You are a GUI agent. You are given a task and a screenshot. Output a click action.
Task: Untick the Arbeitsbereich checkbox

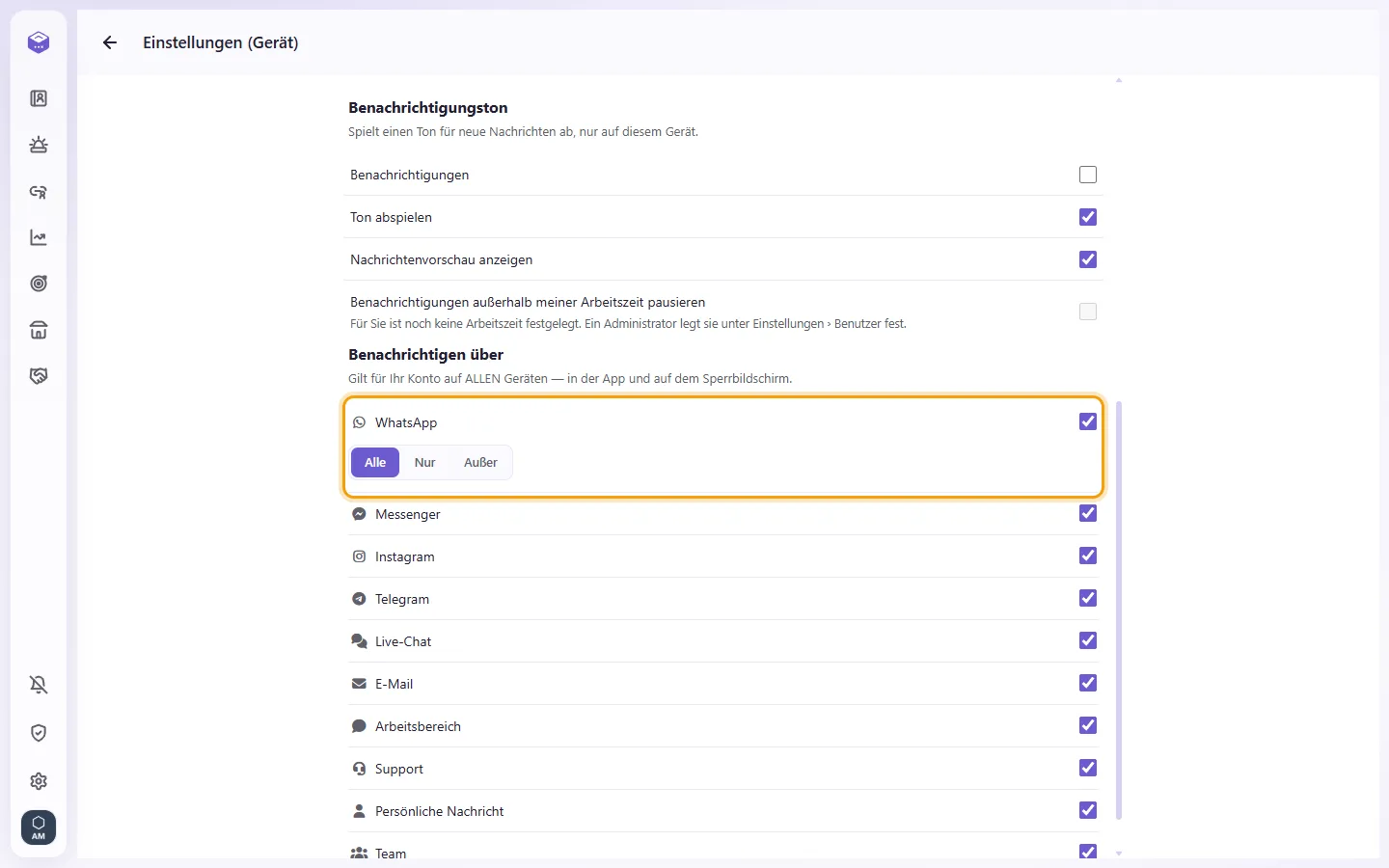1088,725
